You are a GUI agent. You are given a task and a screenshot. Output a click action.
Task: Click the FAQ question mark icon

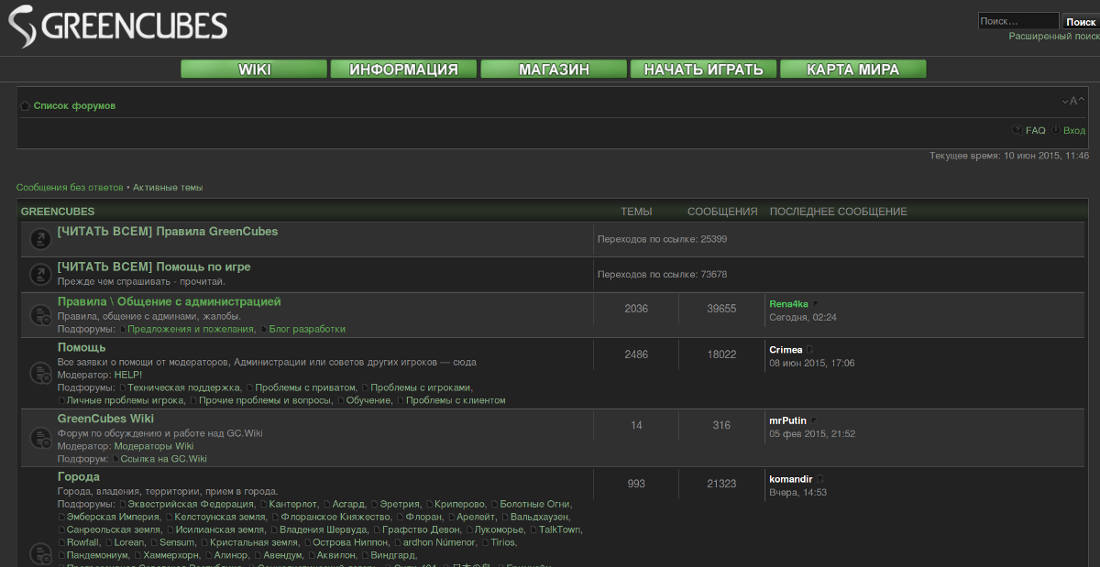tap(1017, 130)
